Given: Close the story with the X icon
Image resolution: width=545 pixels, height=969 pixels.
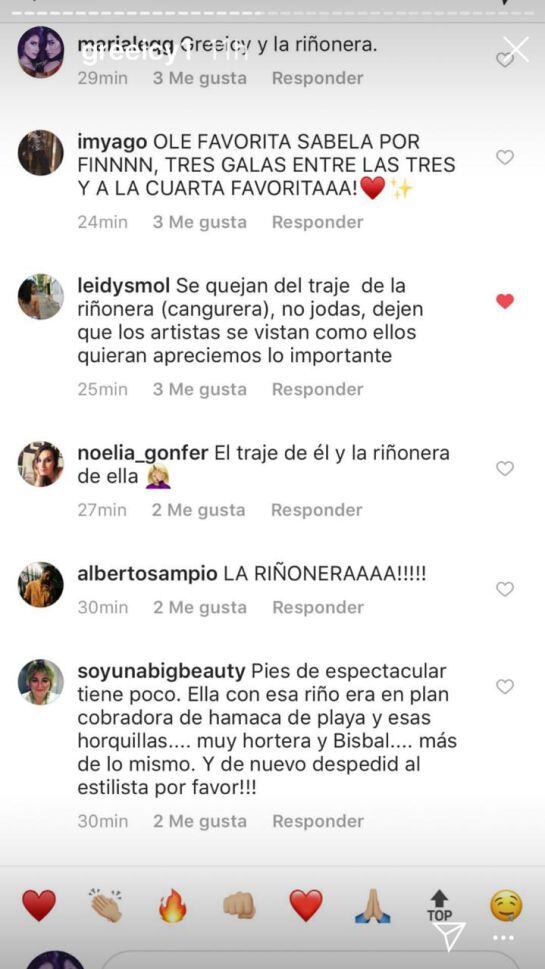Looking at the screenshot, I should (516, 49).
